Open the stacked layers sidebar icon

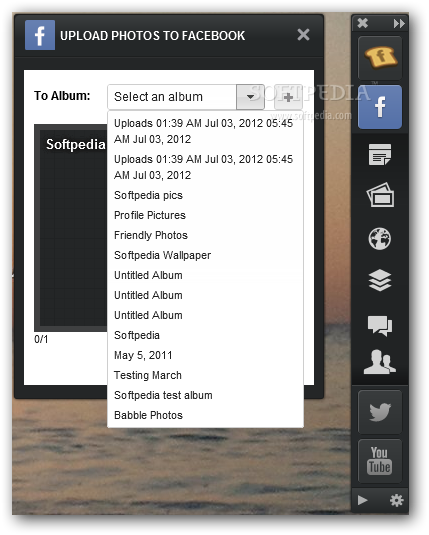click(x=380, y=280)
